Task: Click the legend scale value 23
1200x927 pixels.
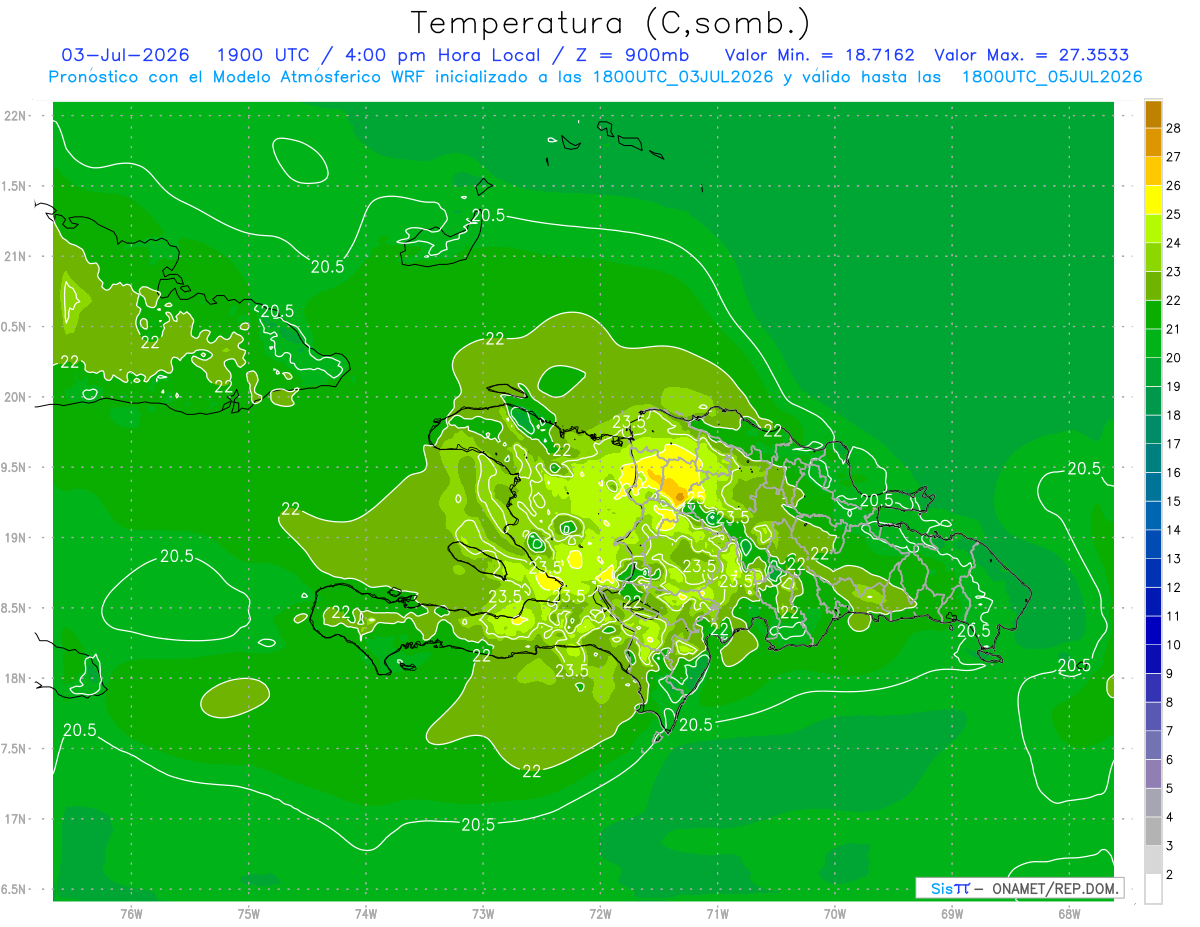Action: point(1173,272)
